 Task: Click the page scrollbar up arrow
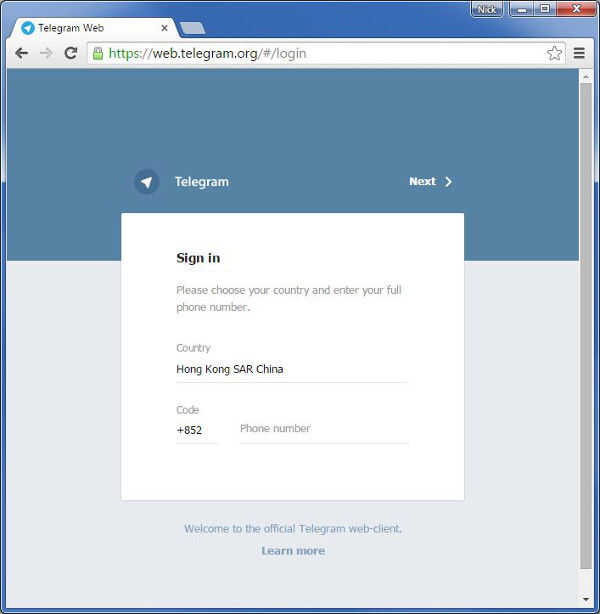pos(586,77)
